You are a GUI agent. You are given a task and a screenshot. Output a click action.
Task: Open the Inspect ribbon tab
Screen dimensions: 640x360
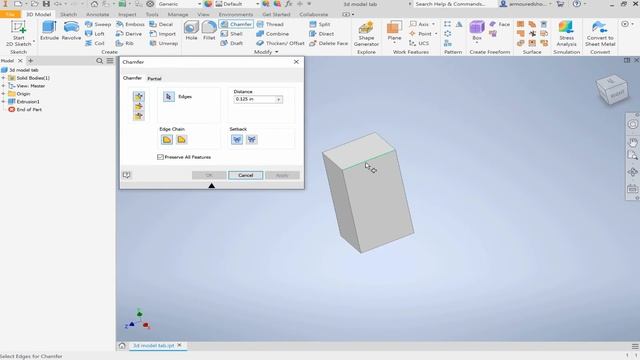tap(127, 14)
